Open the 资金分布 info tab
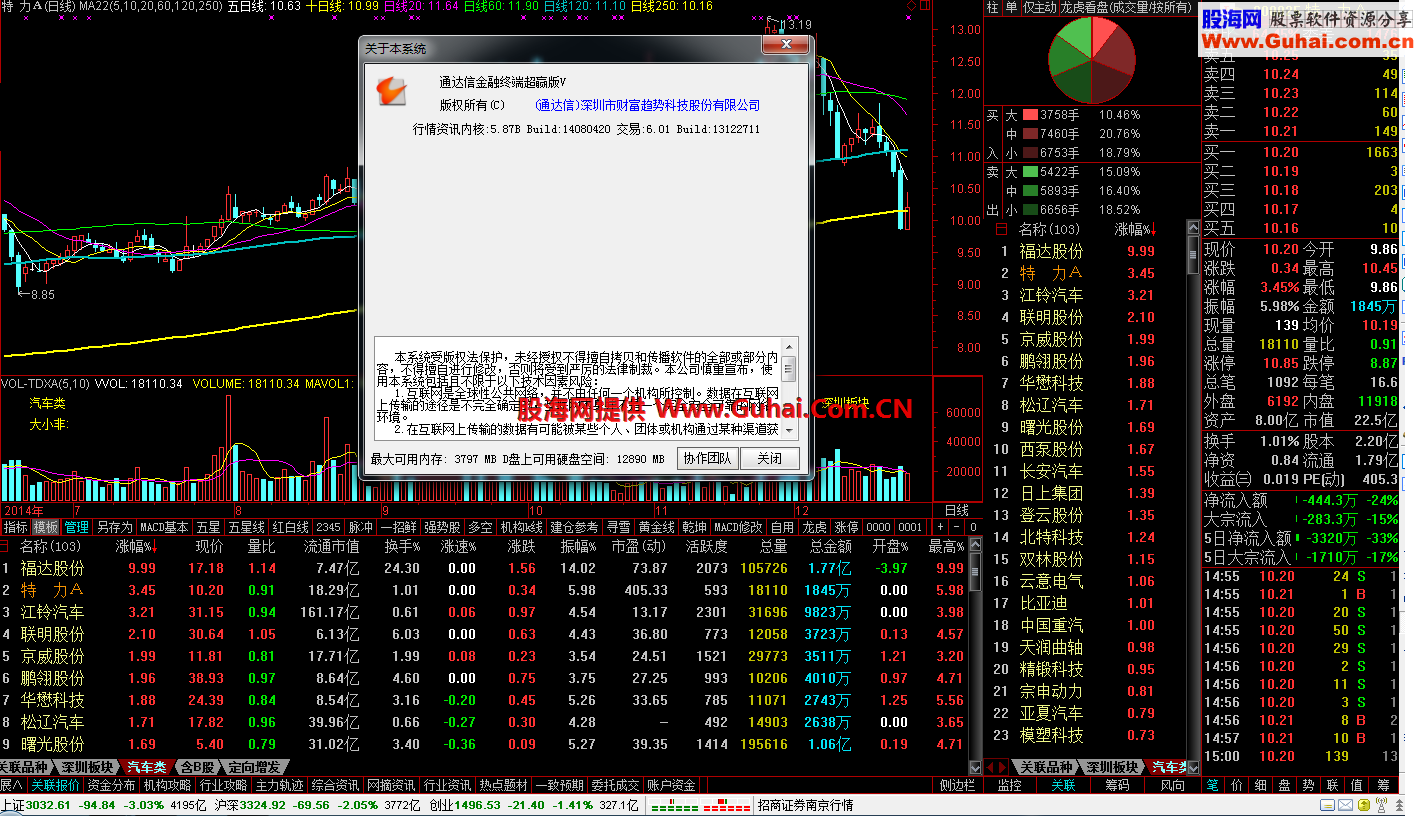1420x816 pixels. (111, 785)
